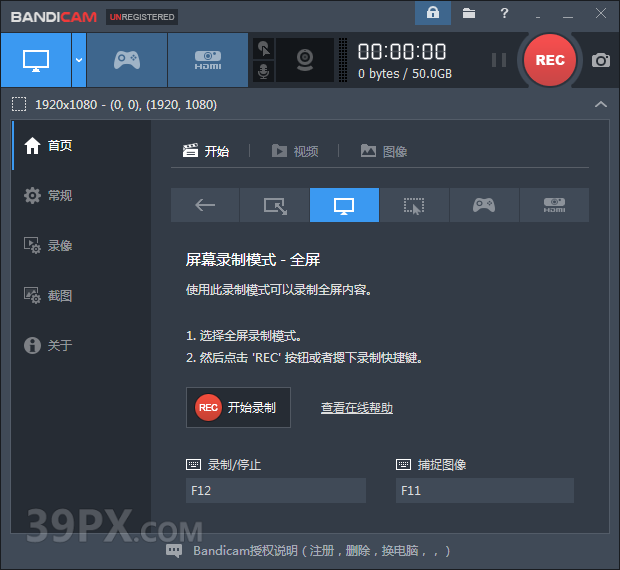Click the 00:00:00 recording timer
Viewport: 620px width, 570px height.
(402, 52)
